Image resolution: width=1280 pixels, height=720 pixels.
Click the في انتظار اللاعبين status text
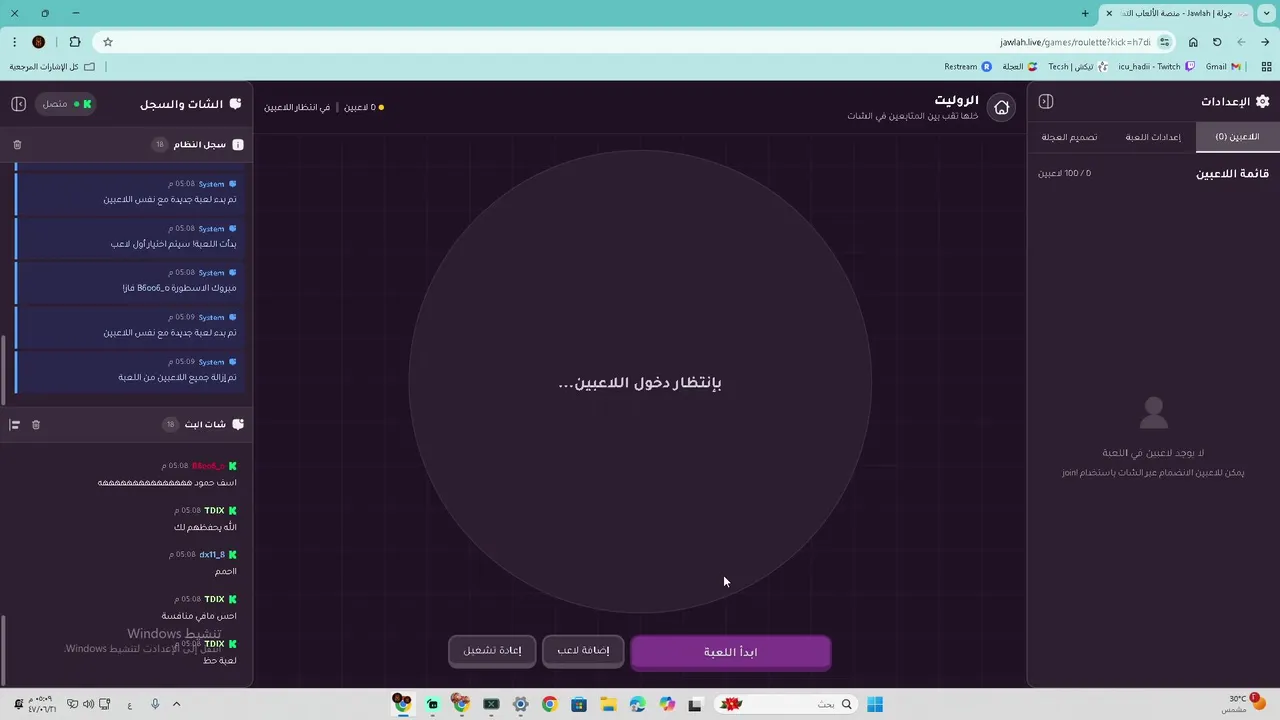(297, 107)
